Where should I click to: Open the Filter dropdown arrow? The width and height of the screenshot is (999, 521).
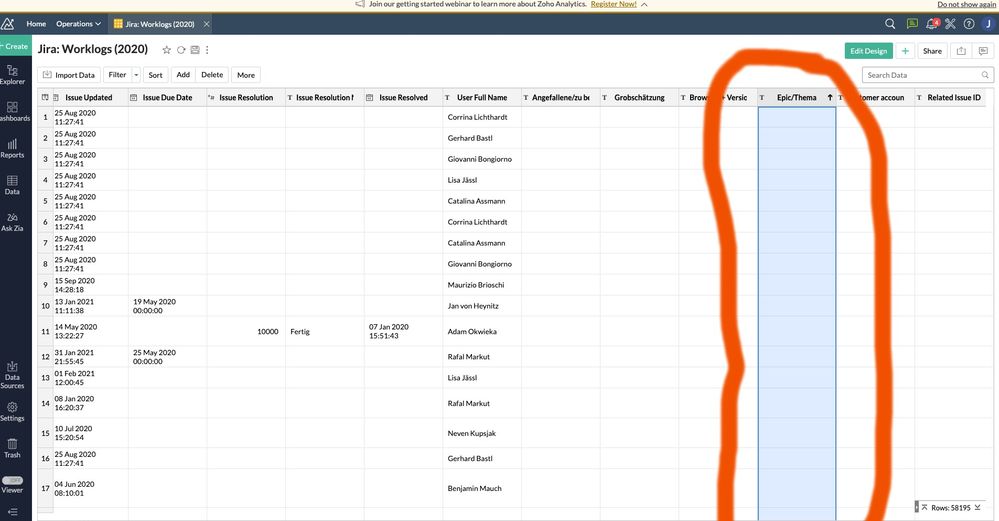pos(136,75)
